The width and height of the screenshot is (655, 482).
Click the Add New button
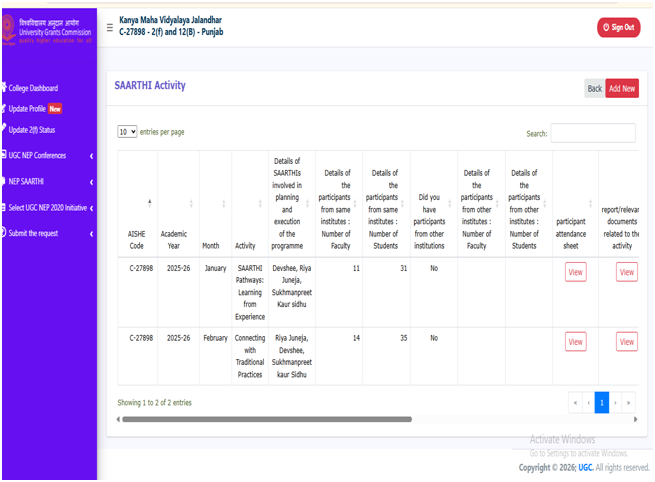point(621,88)
